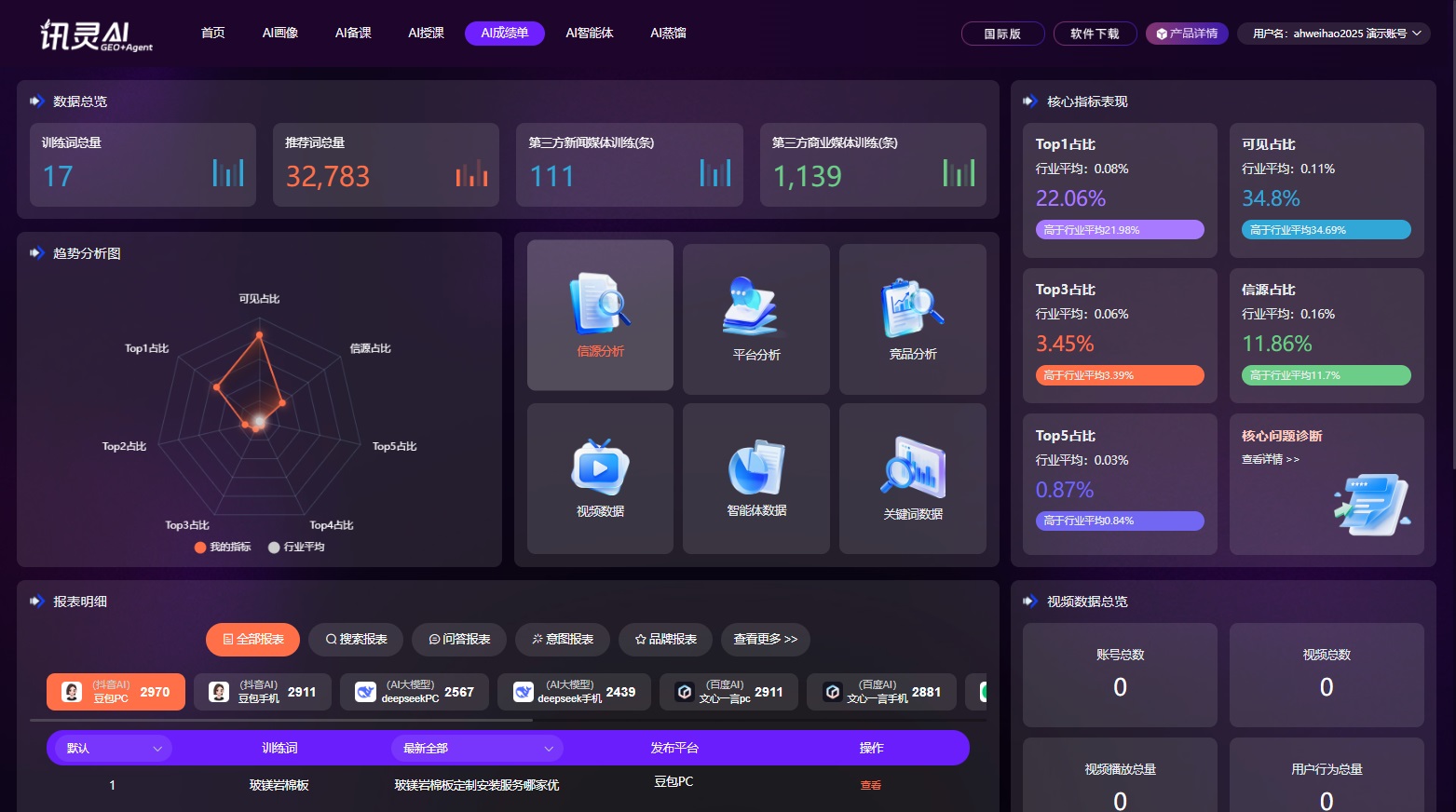Expand the user account ahweihao2025 dropdown
Image resolution: width=1456 pixels, height=812 pixels.
pyautogui.click(x=1334, y=34)
